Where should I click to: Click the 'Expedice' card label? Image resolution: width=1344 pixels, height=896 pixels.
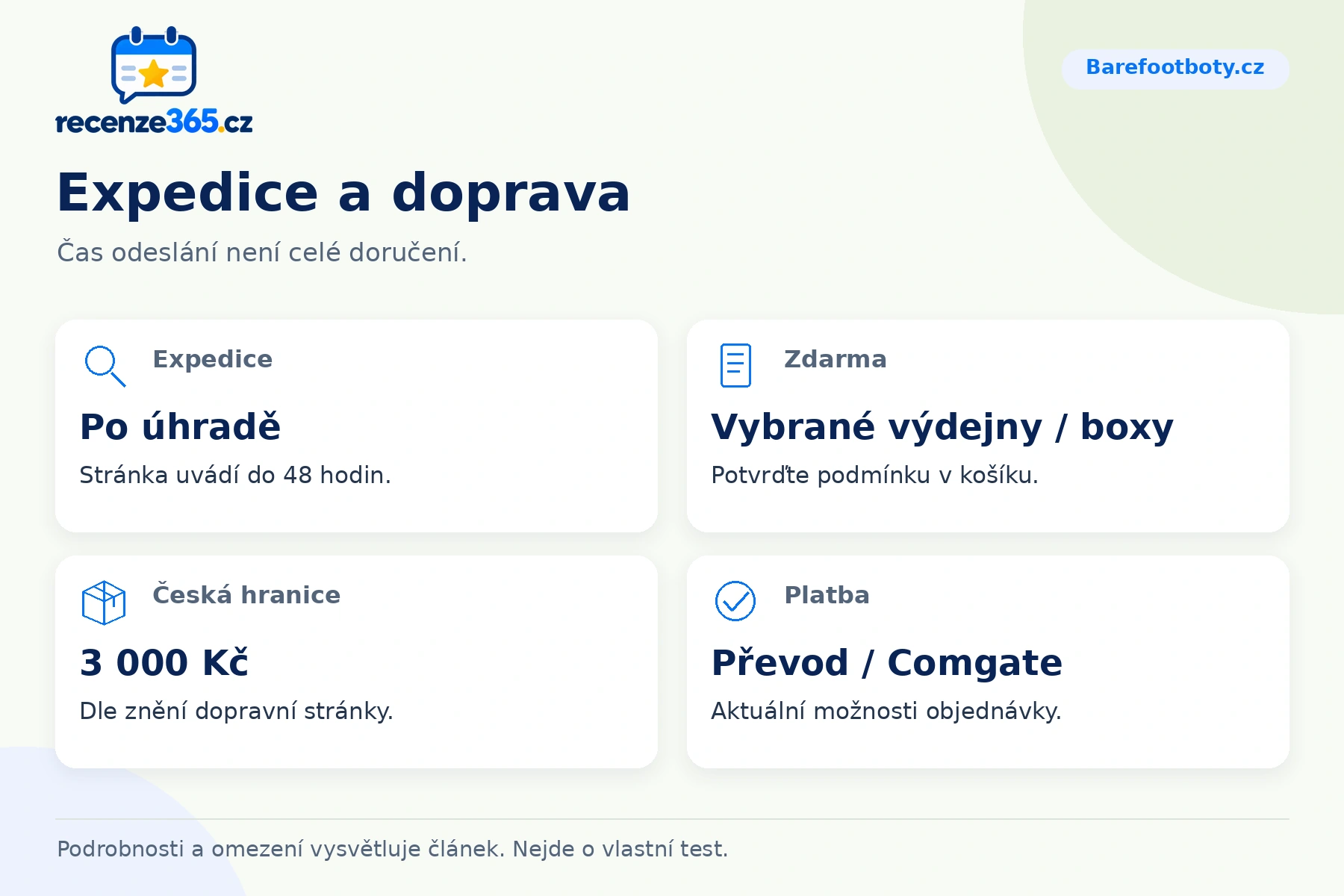point(213,359)
